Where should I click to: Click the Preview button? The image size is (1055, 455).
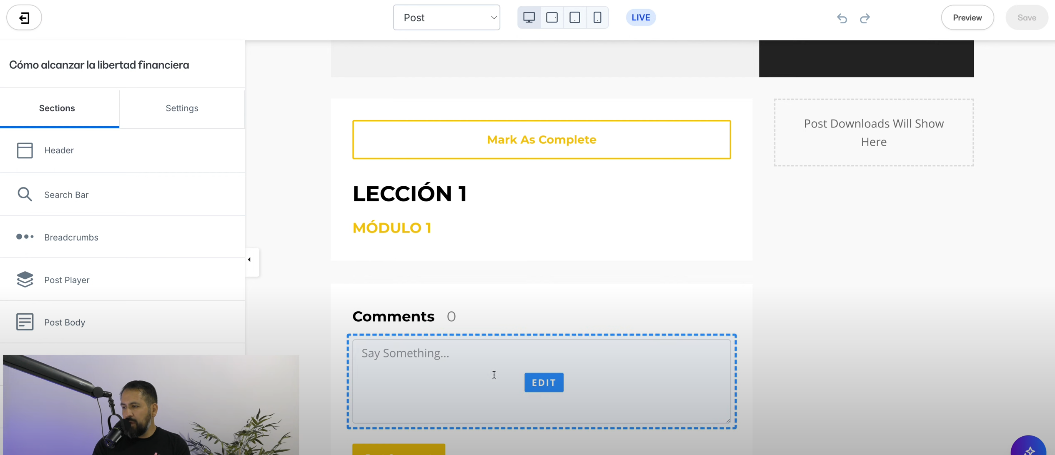(x=968, y=18)
